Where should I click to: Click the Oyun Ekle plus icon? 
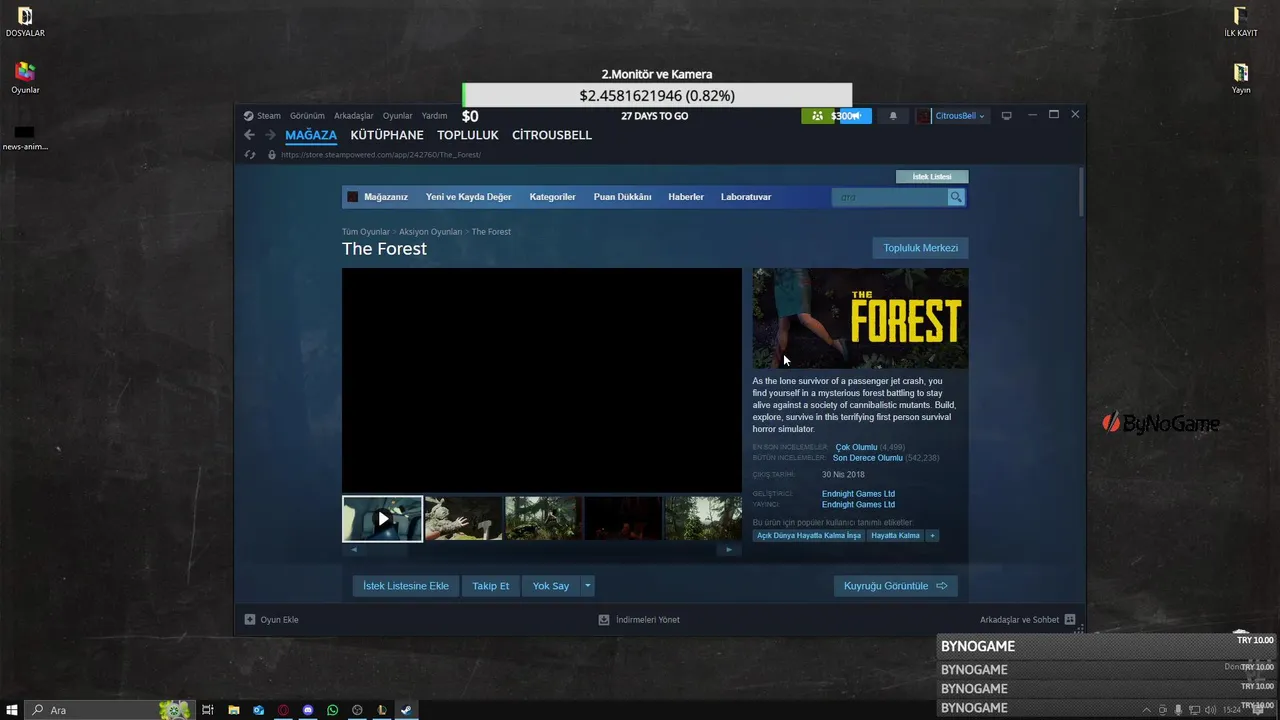(250, 620)
